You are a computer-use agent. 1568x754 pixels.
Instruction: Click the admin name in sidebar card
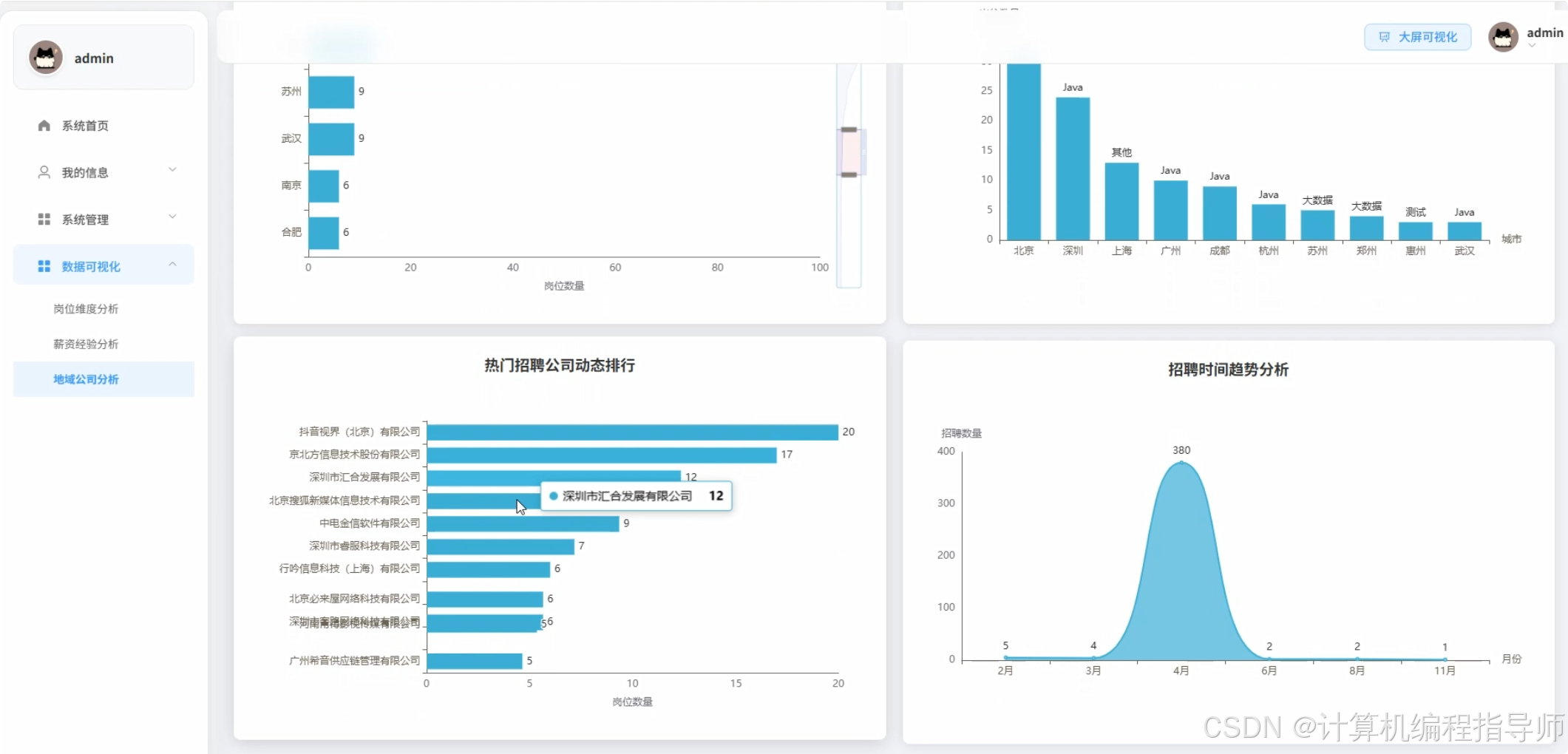click(x=94, y=58)
